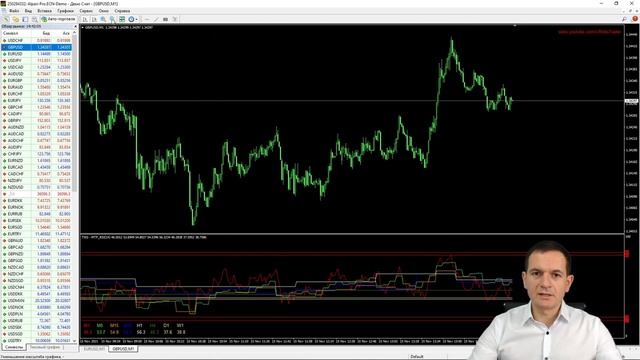
Task: Click the Default profile status bar entry
Action: pos(417,357)
